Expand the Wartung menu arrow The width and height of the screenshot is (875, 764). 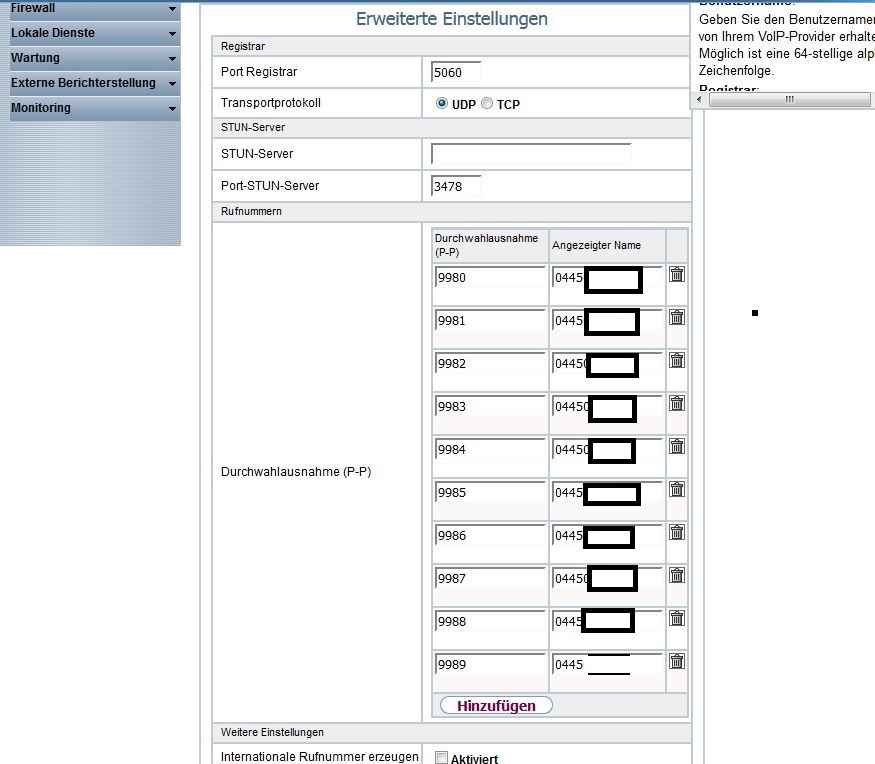(172, 59)
